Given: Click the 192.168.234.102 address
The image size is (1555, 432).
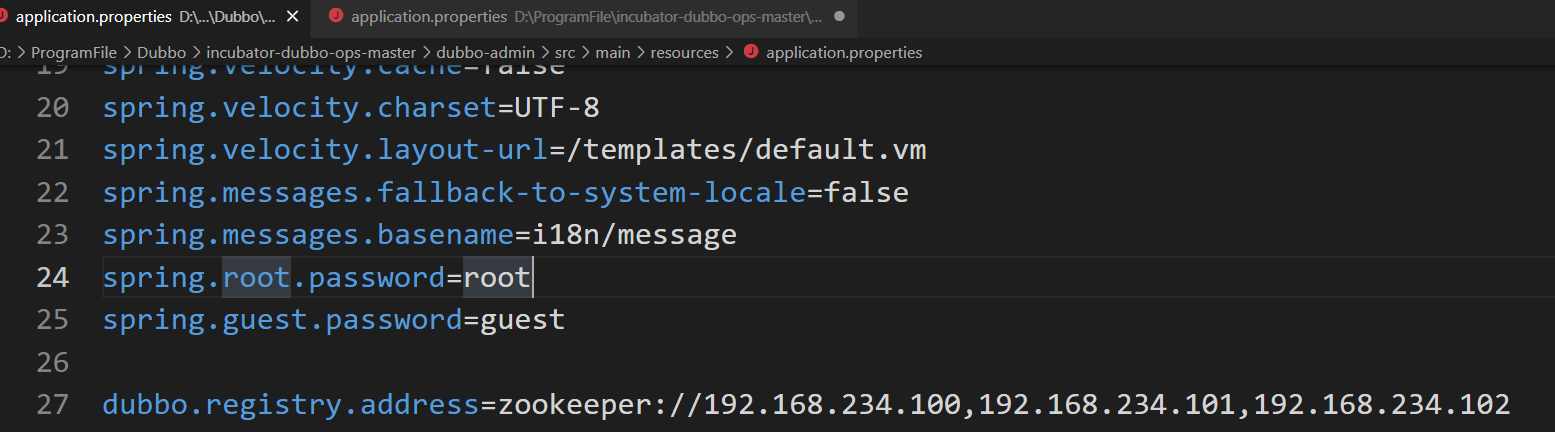Looking at the screenshot, I should (1382, 405).
